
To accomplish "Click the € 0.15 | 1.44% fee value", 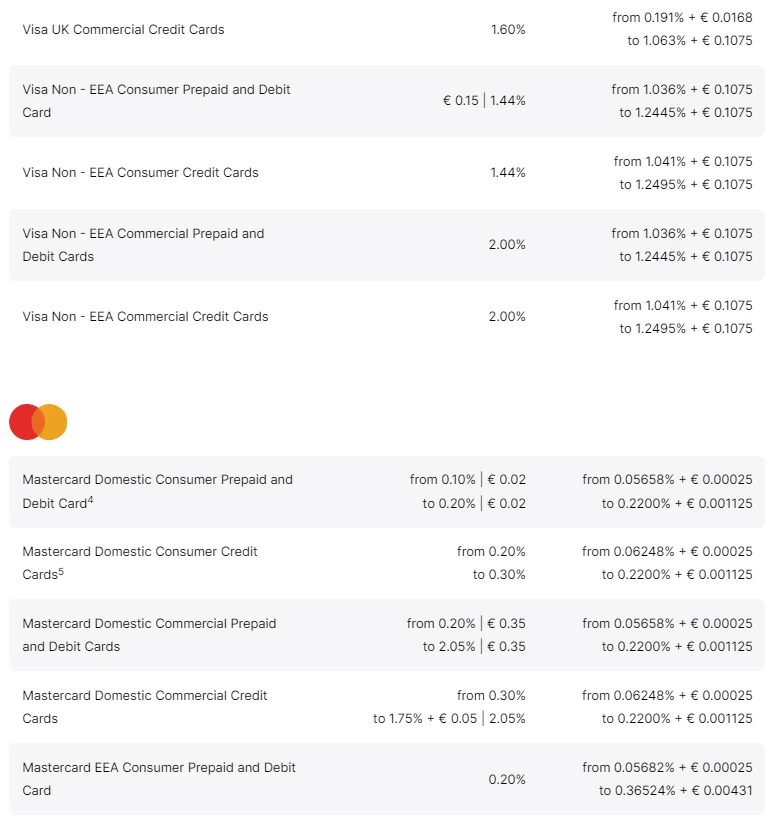I will tap(484, 100).
